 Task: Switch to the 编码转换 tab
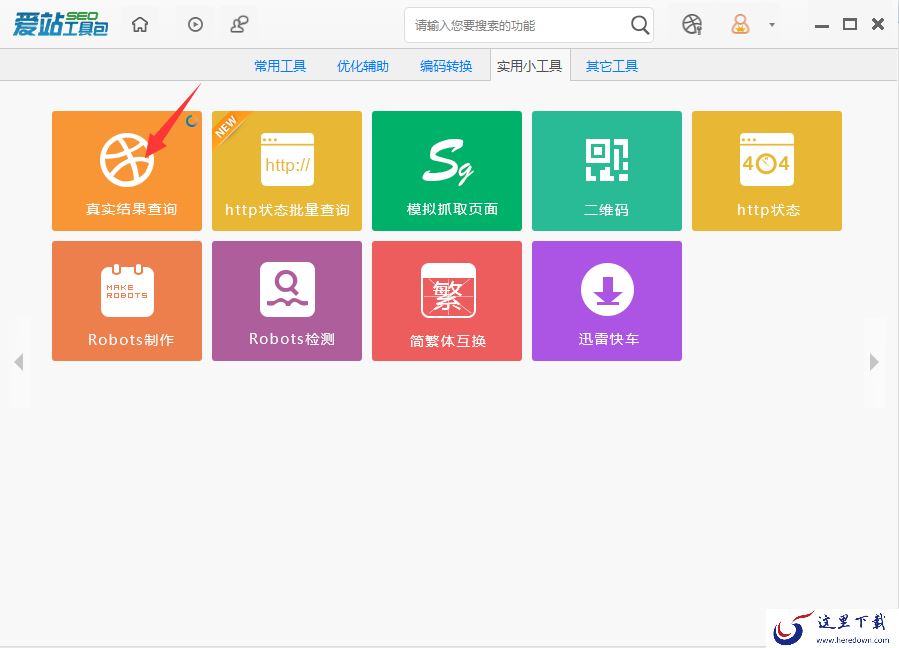445,66
